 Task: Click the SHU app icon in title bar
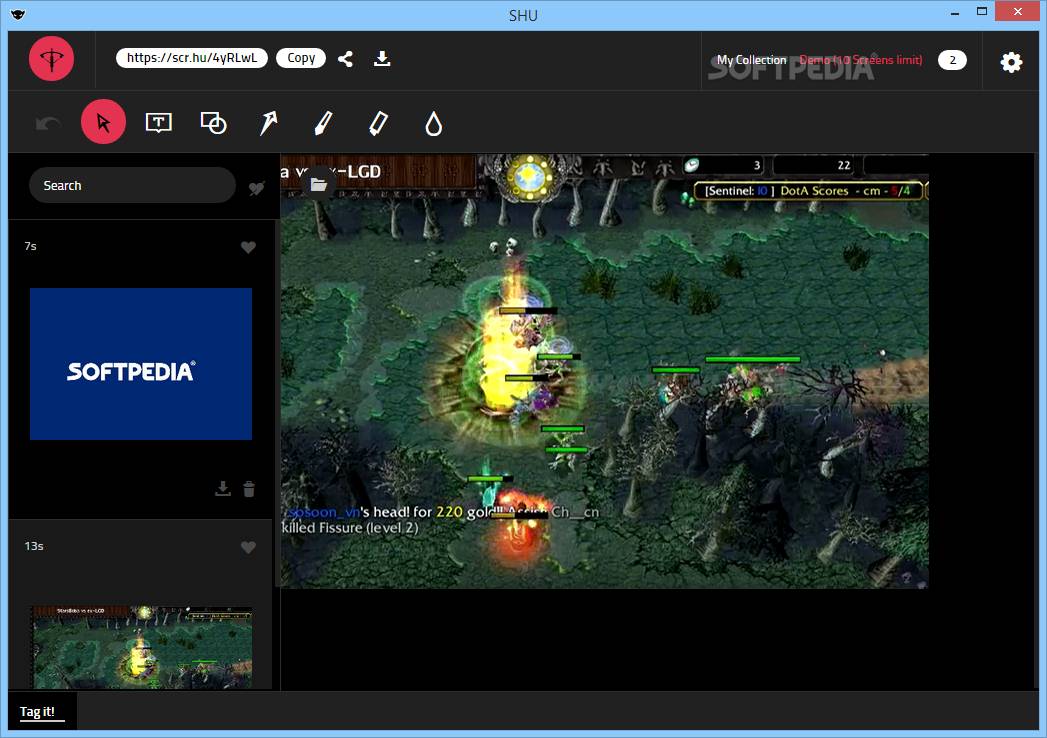pos(17,14)
